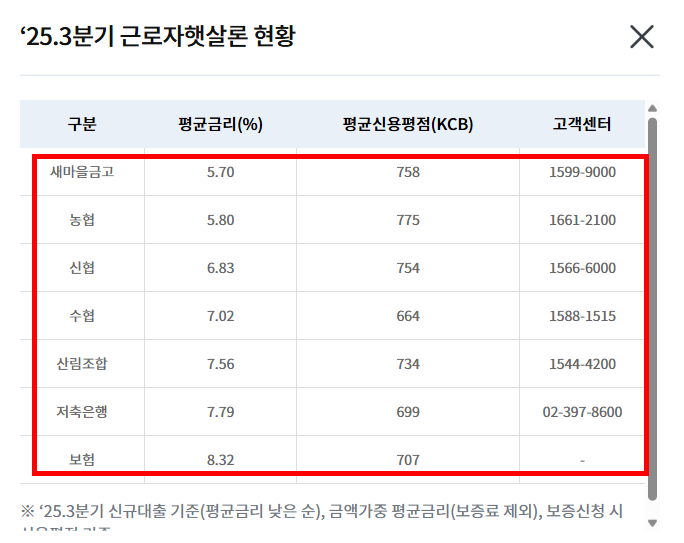The image size is (684, 543).
Task: Click the 6.83 average rate value
Action: pyautogui.click(x=220, y=268)
